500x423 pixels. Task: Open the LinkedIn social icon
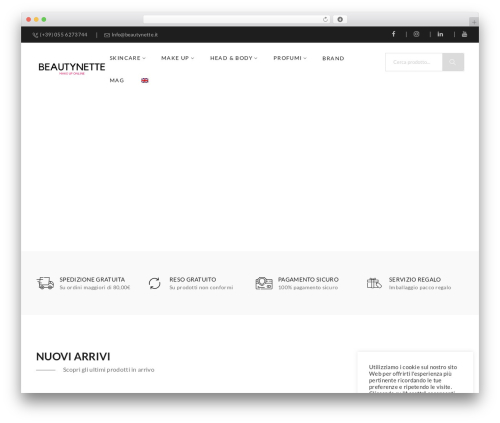point(440,34)
